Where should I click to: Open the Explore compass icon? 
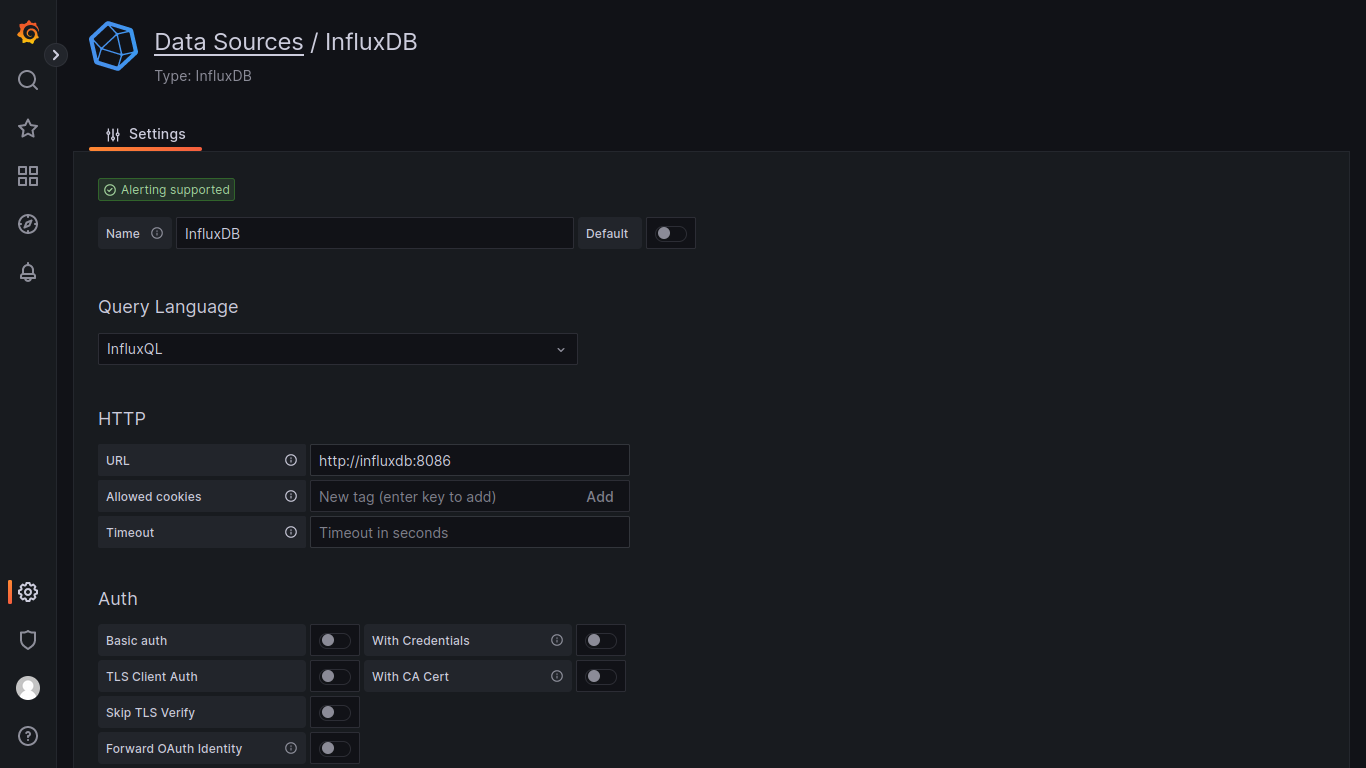[x=28, y=224]
